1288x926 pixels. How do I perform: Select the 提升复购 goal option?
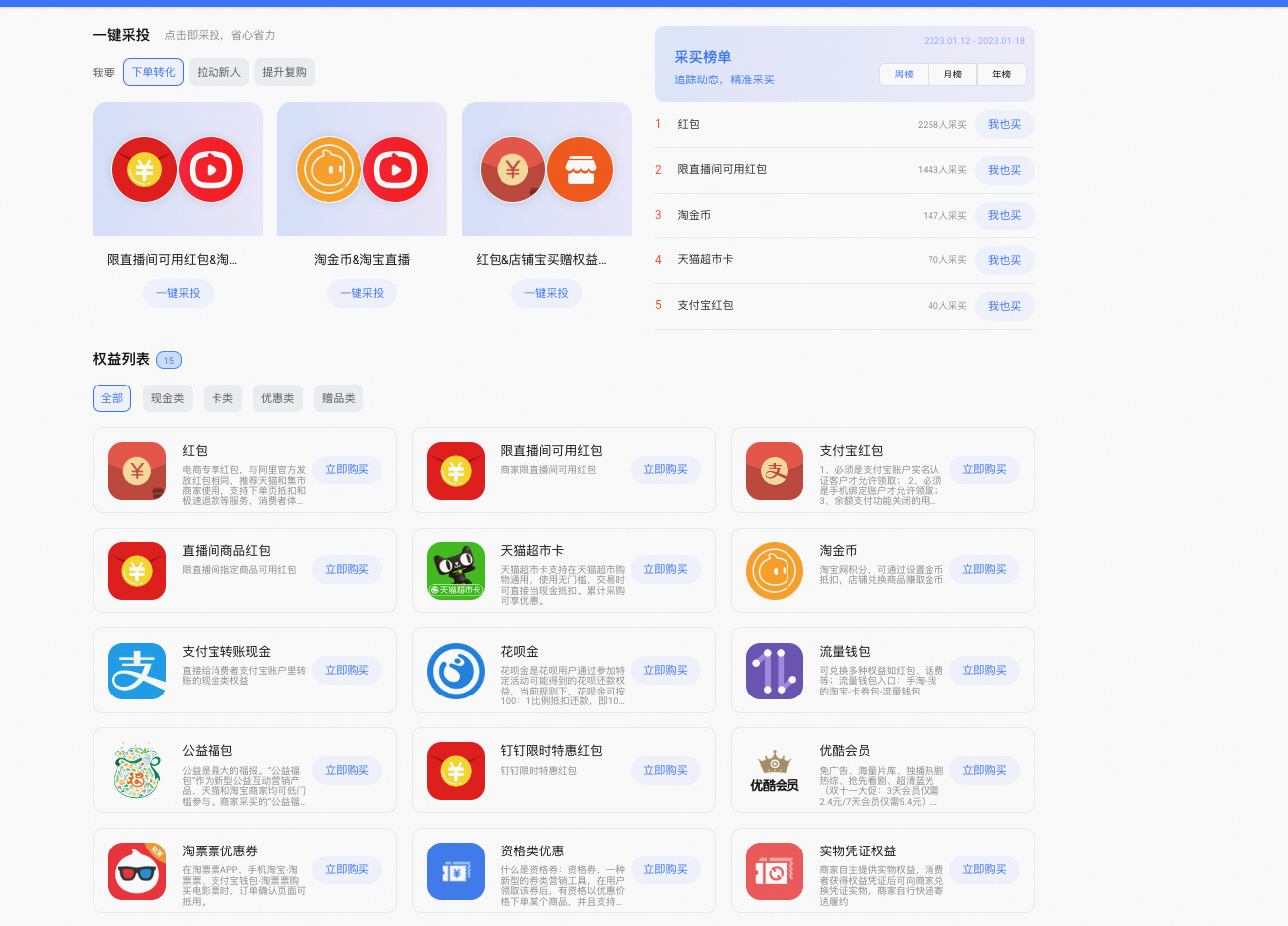[285, 72]
